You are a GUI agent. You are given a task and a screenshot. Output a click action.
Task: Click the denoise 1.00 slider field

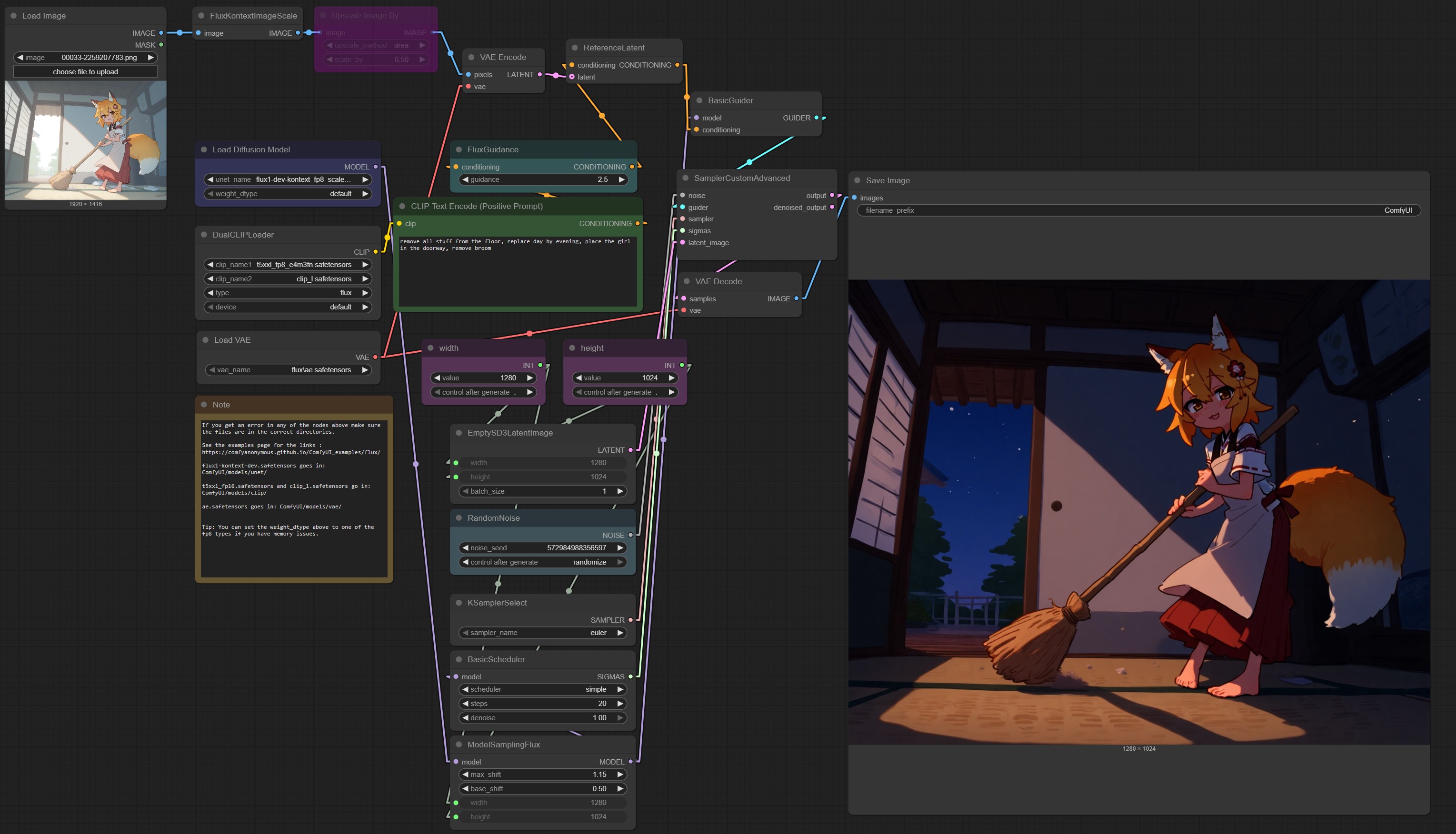[x=542, y=718]
